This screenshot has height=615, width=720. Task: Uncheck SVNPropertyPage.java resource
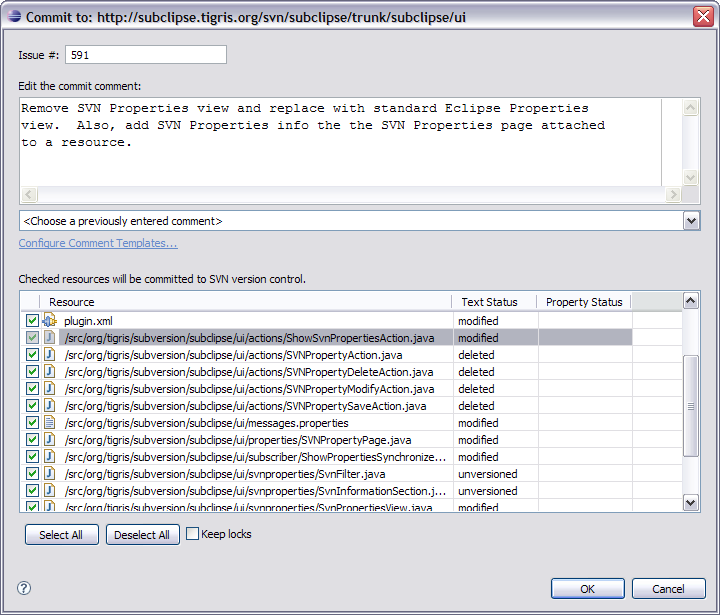(32, 440)
